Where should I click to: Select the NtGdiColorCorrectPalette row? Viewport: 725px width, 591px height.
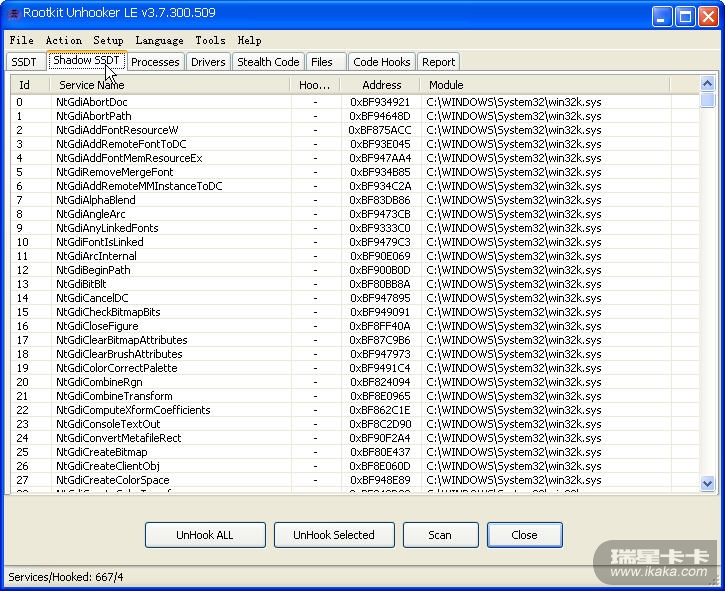pos(355,368)
